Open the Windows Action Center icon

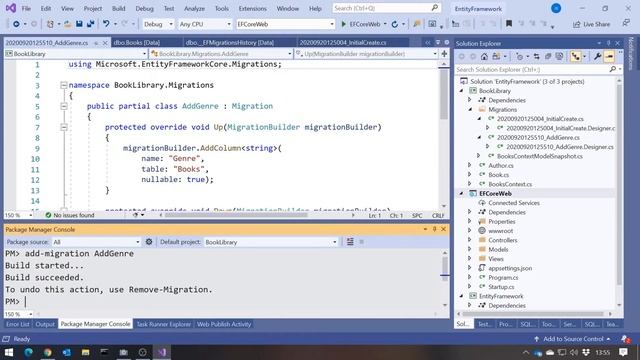coord(623,352)
